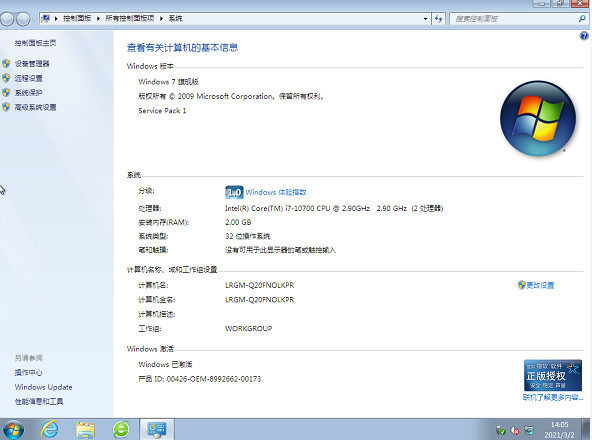Viewport: 592px width, 440px height.
Task: Open Advanced System Settings (高级系统设置)
Action: pyautogui.click(x=35, y=107)
